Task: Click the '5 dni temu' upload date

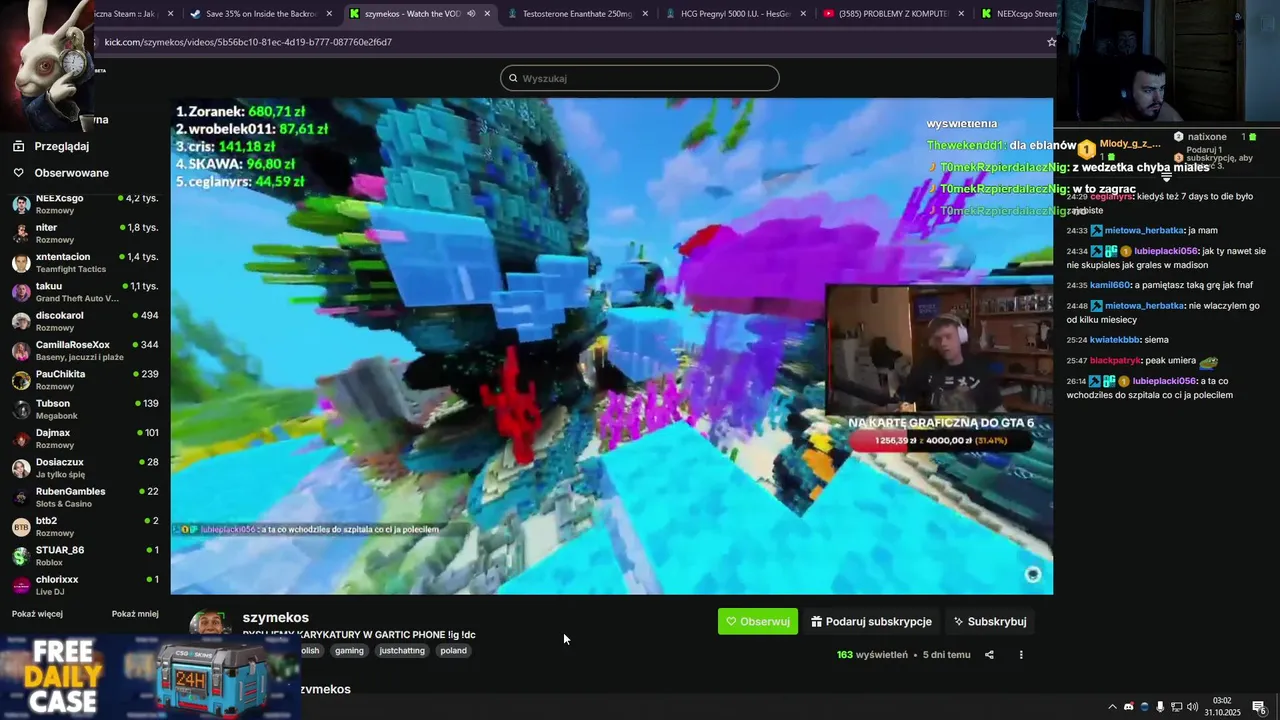Action: click(946, 655)
